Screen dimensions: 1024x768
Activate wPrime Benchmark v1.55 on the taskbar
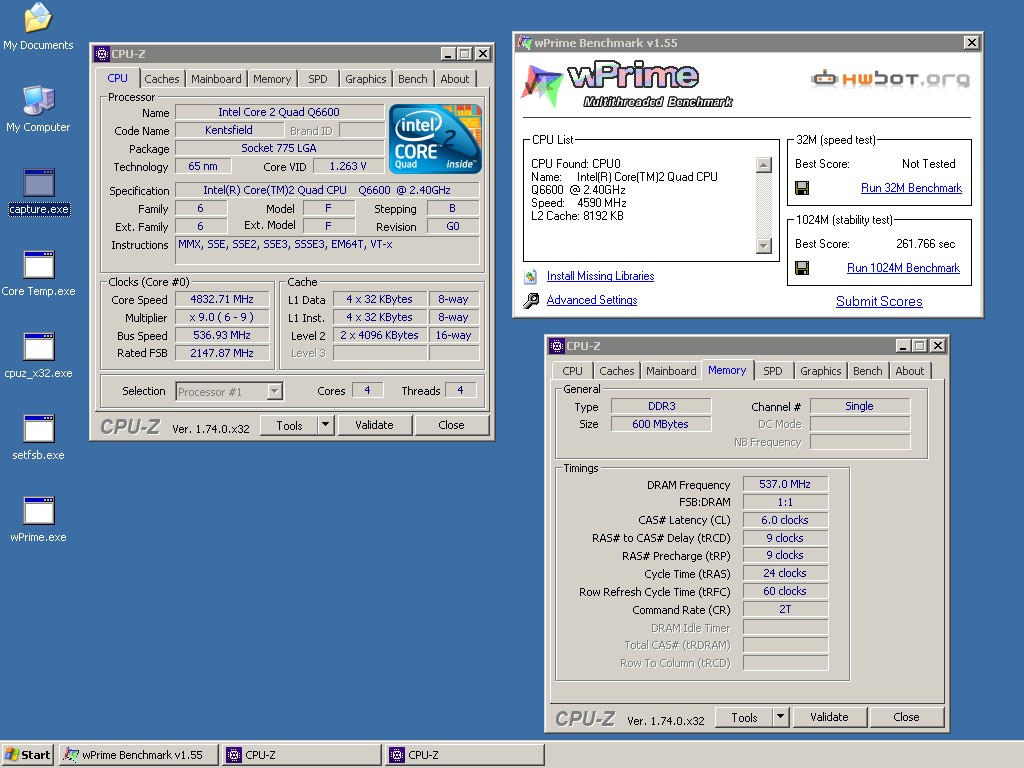(x=140, y=755)
